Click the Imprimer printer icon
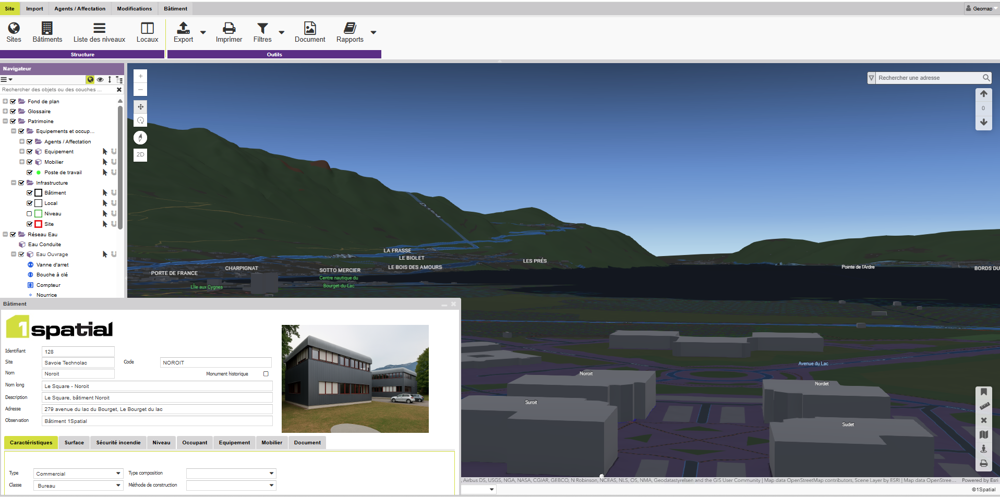The width and height of the screenshot is (1000, 497). (x=228, y=32)
